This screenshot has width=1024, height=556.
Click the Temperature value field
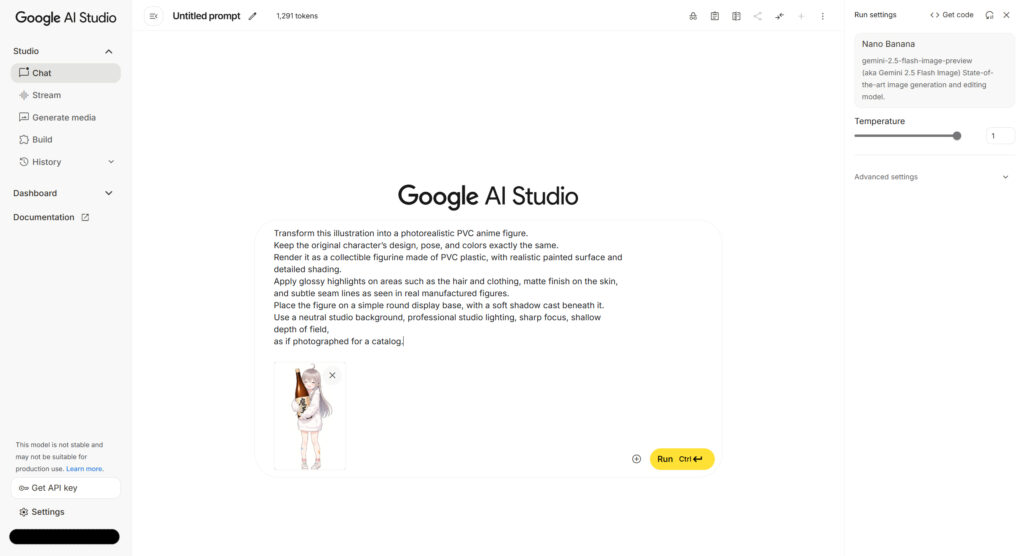pos(1000,136)
